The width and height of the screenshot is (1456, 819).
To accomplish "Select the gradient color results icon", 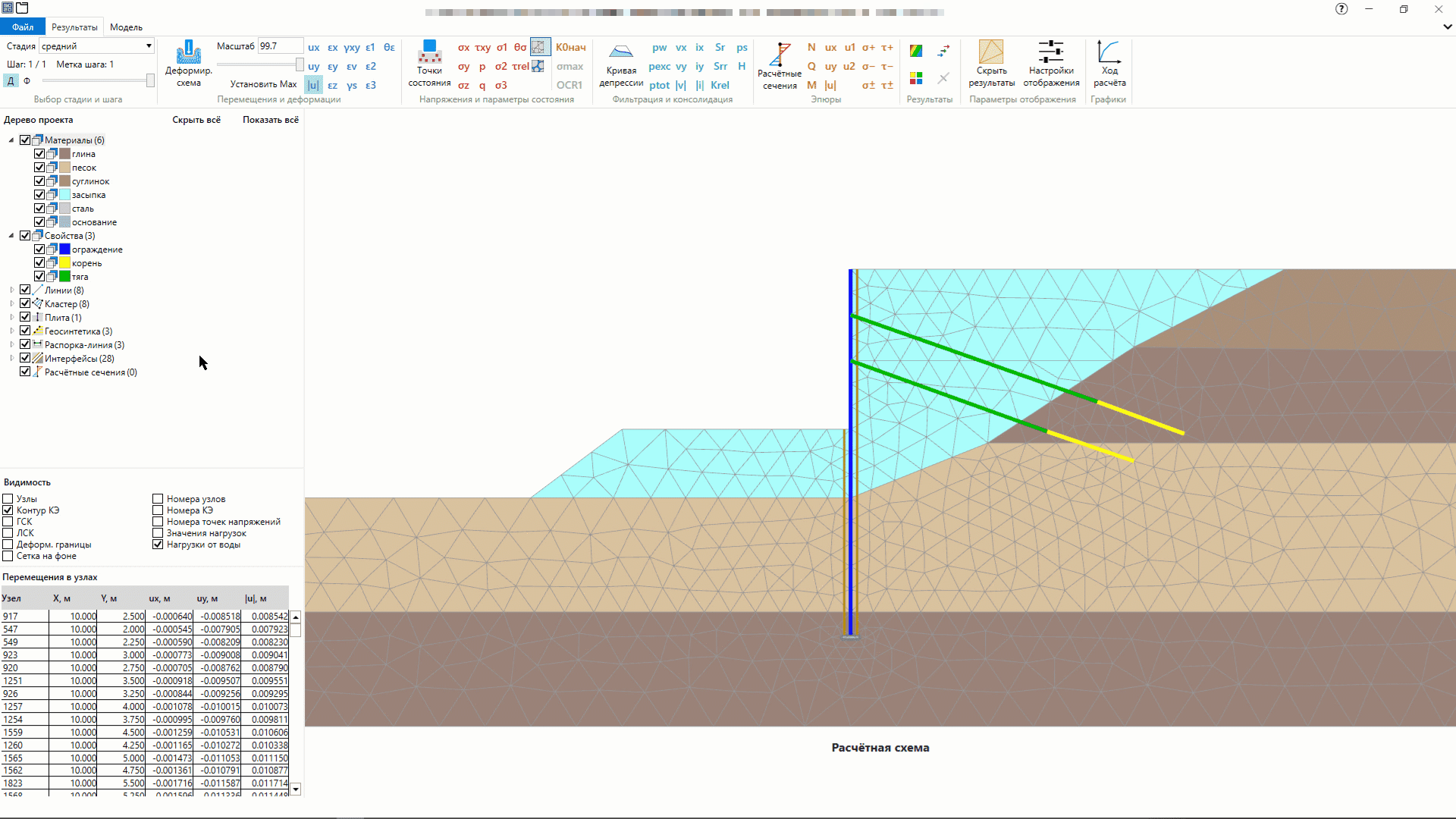I will pyautogui.click(x=916, y=51).
